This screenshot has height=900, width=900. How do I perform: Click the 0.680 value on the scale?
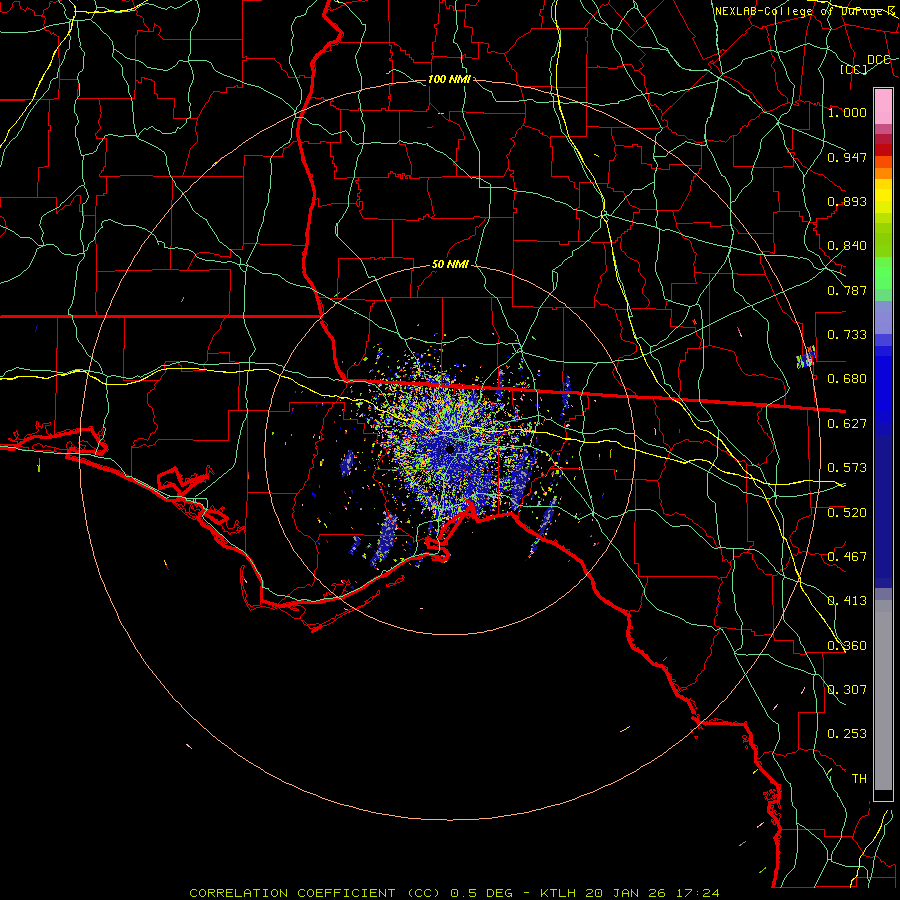[847, 379]
